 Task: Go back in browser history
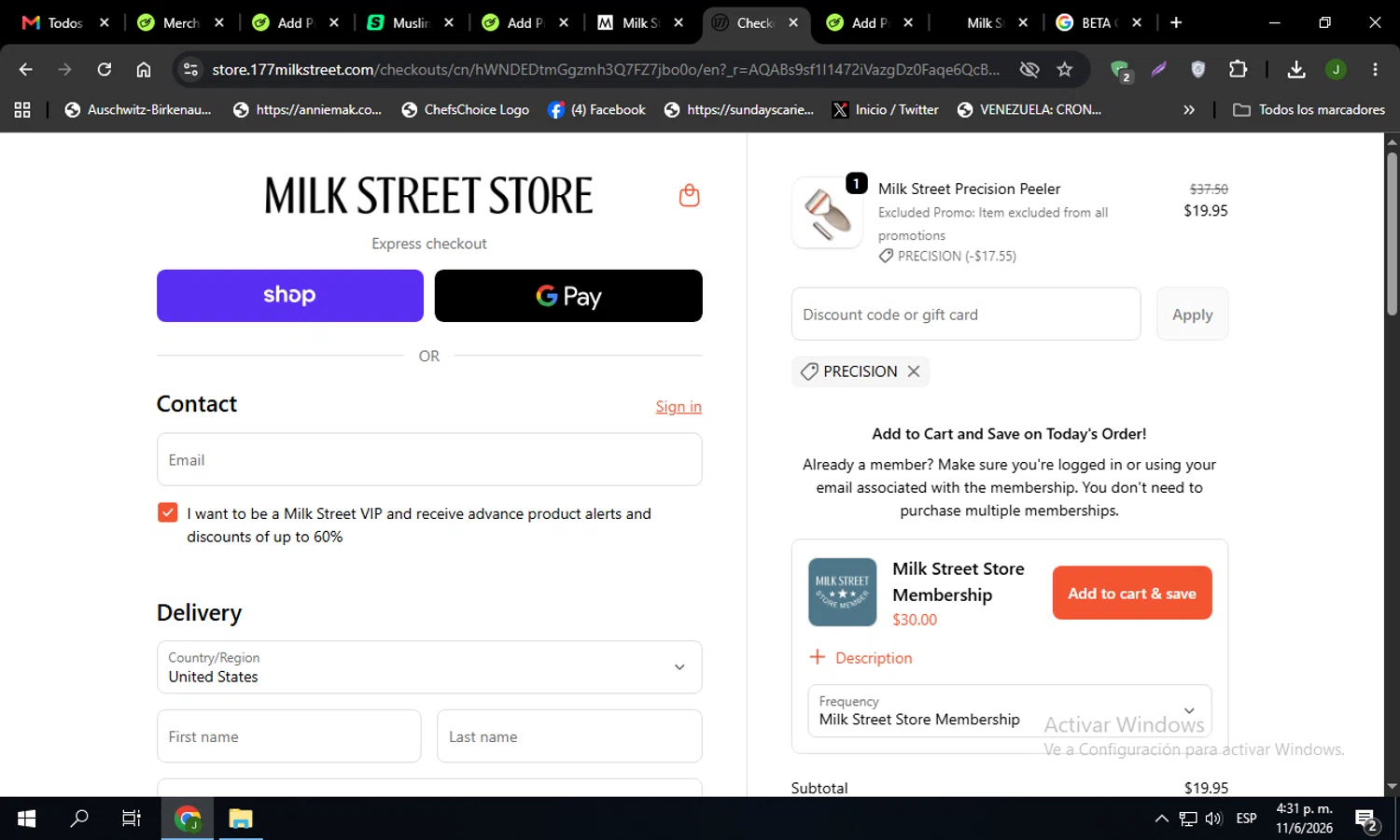pyautogui.click(x=26, y=69)
